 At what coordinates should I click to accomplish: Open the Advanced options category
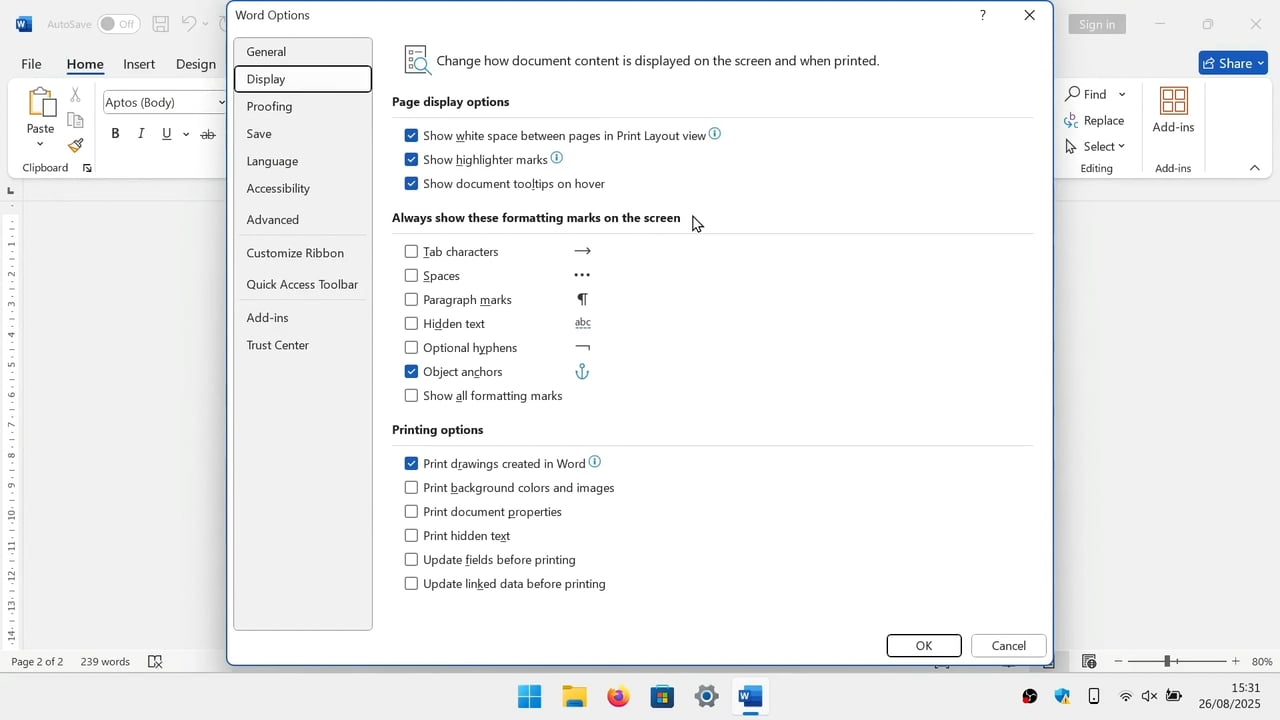click(x=273, y=220)
